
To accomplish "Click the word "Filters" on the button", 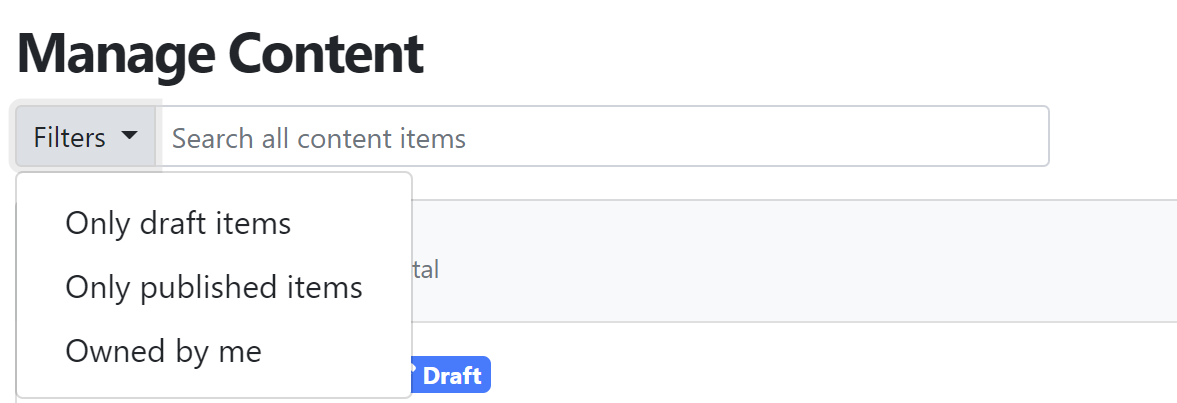I will point(70,137).
